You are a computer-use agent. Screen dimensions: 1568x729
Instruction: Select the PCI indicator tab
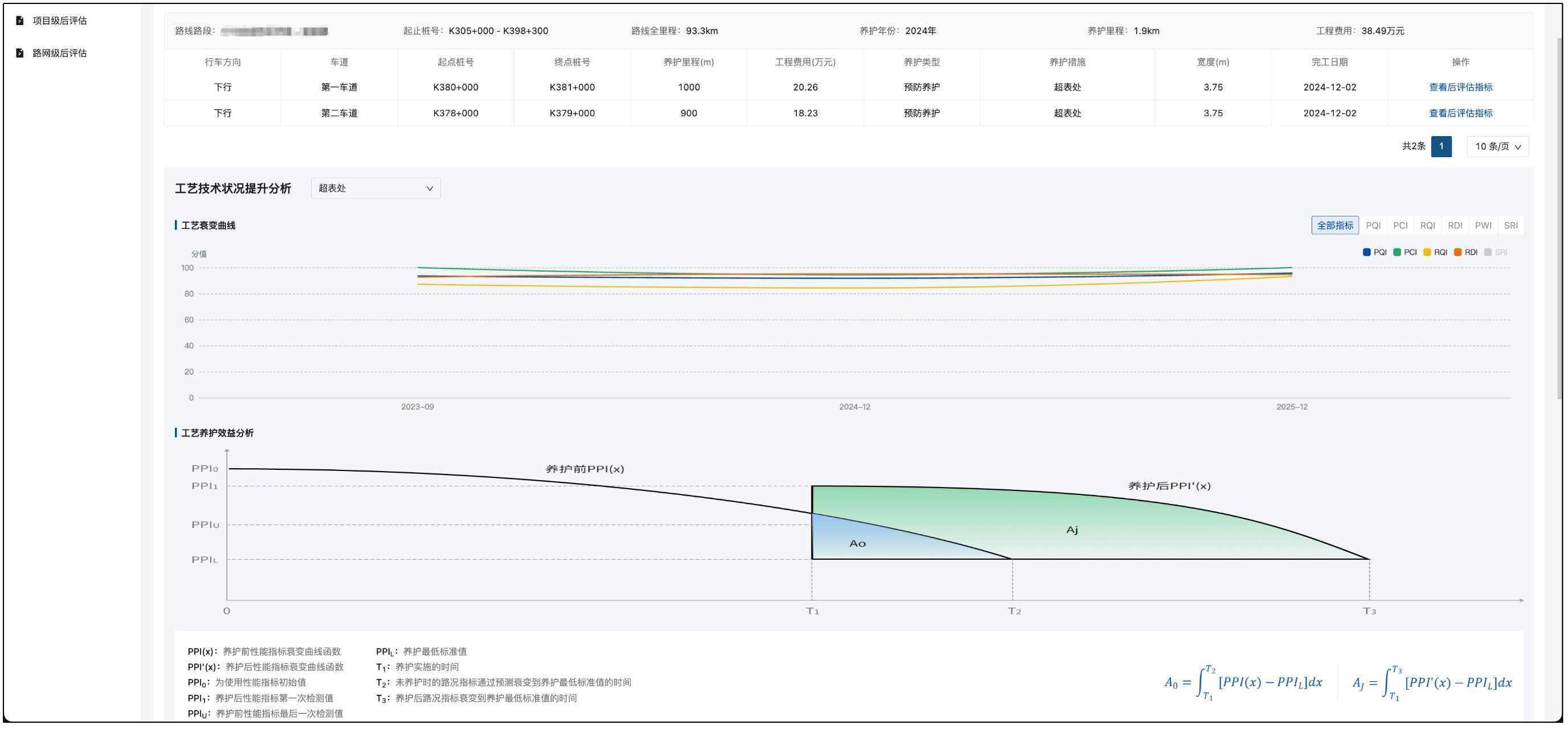click(x=1400, y=225)
